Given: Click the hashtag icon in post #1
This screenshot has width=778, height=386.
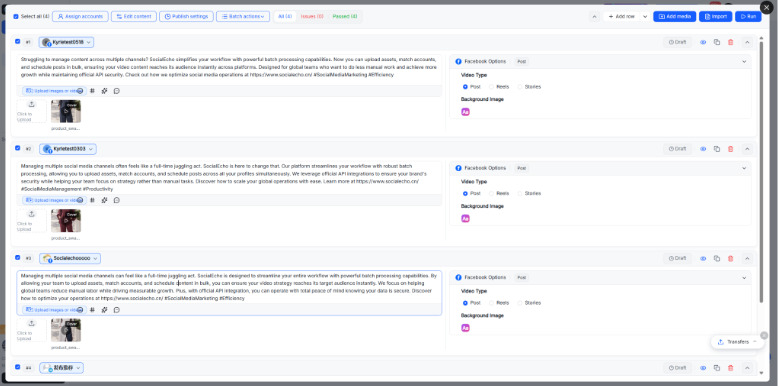Looking at the screenshot, I should click(x=92, y=91).
